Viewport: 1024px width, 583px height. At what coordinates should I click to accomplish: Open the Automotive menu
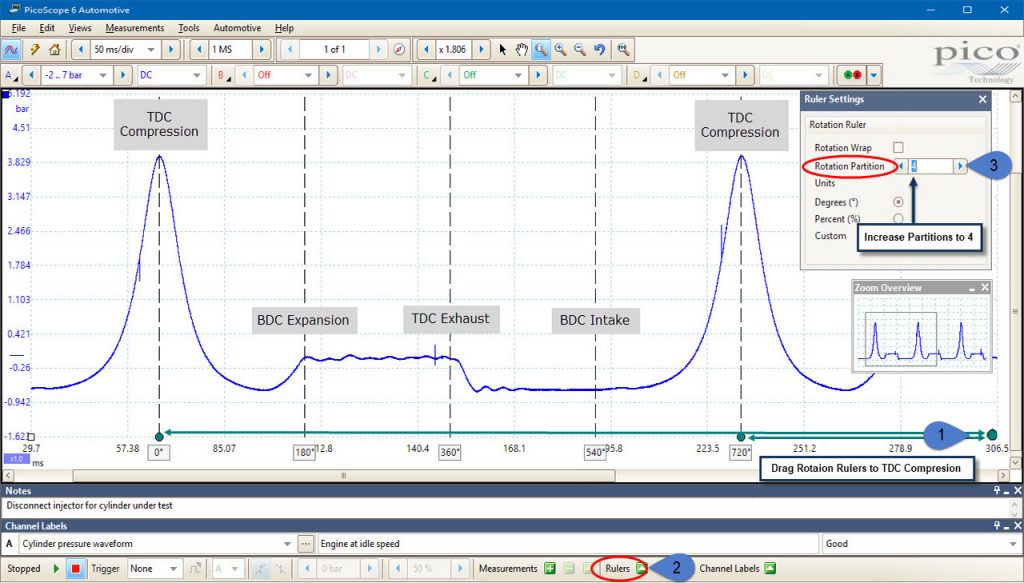tap(237, 28)
